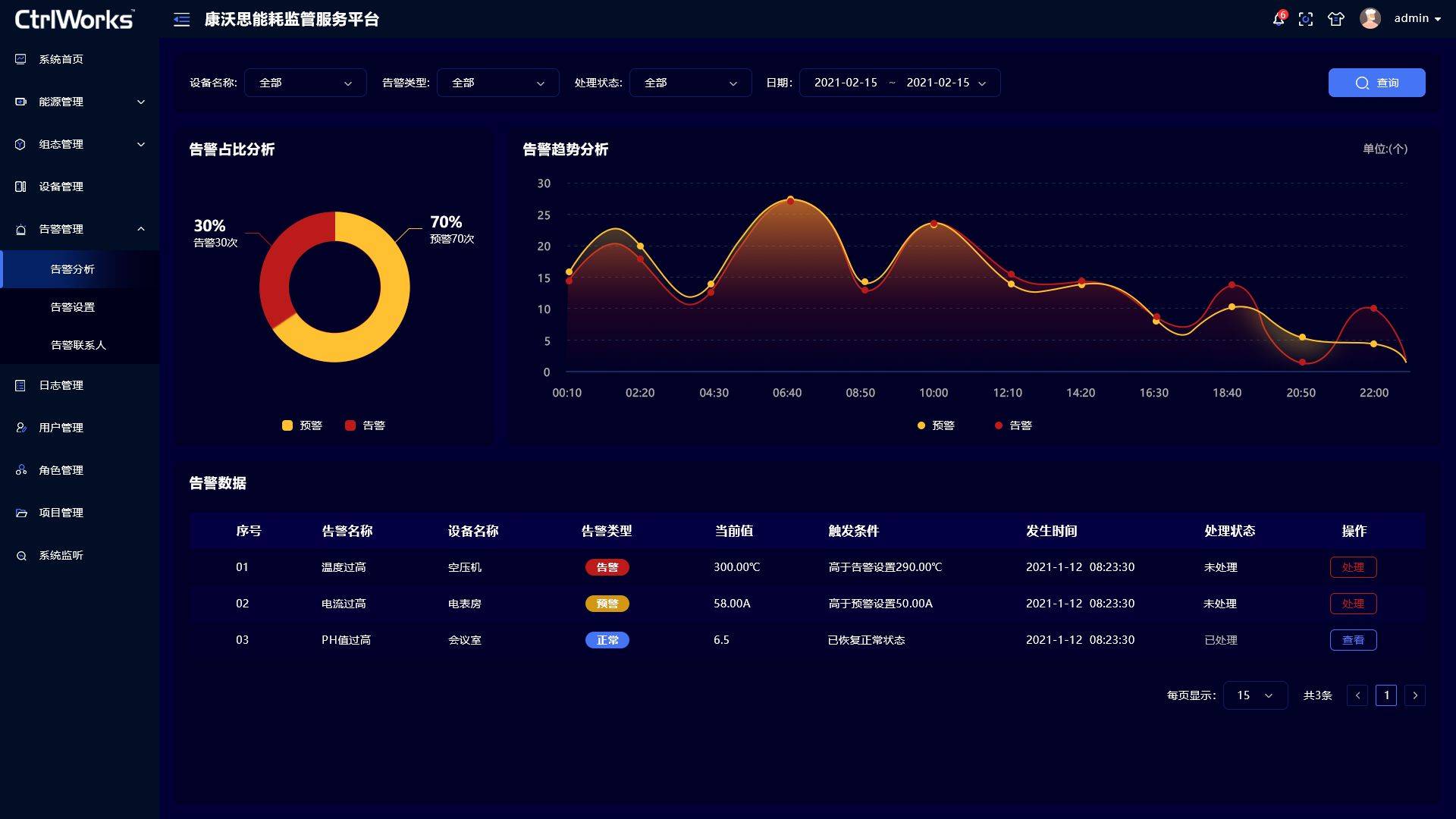Select the 告警分析 submenu item
This screenshot has height=819, width=1456.
pos(80,269)
